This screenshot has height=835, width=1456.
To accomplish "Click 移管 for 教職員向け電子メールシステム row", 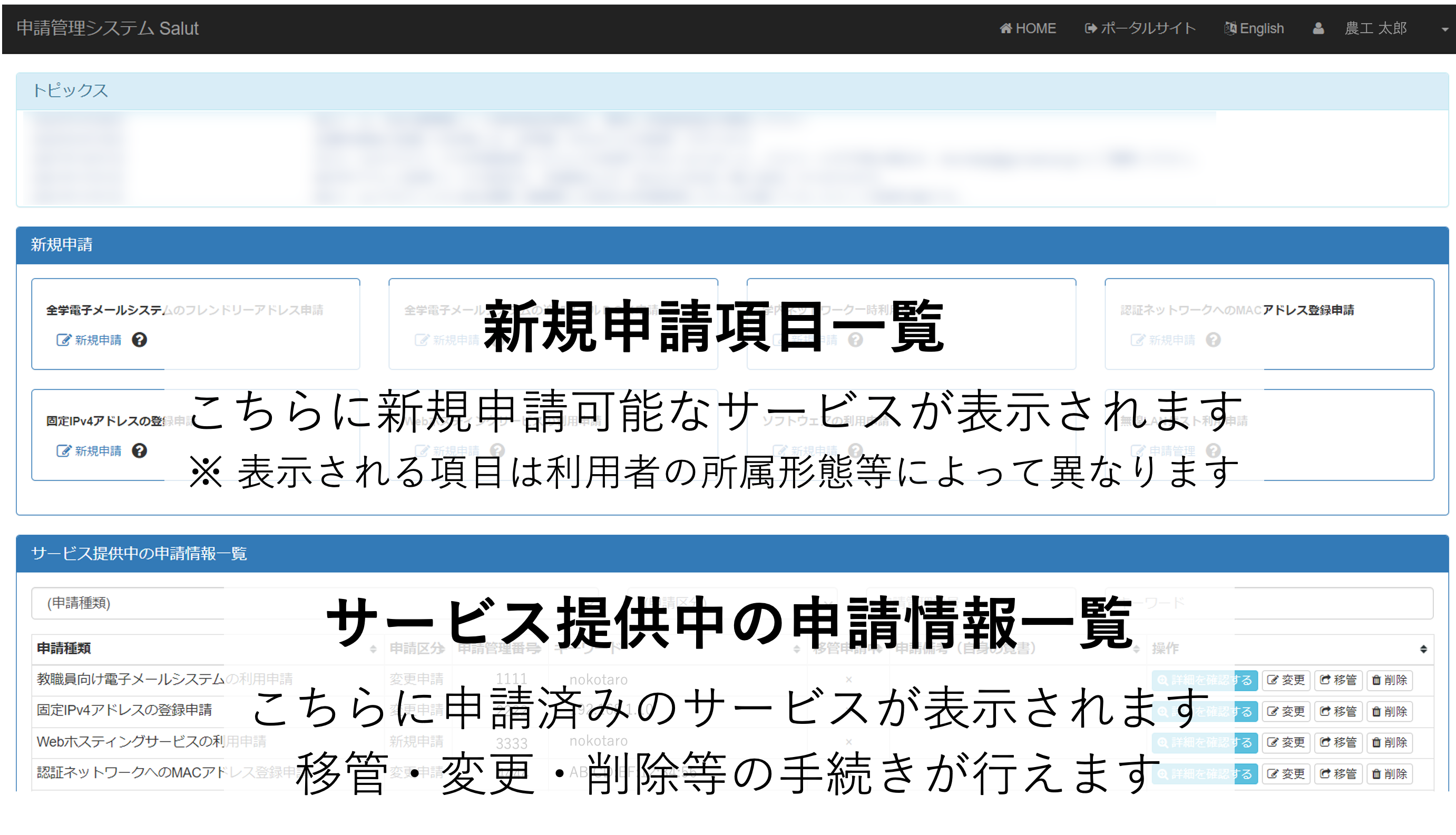I will click(x=1338, y=680).
